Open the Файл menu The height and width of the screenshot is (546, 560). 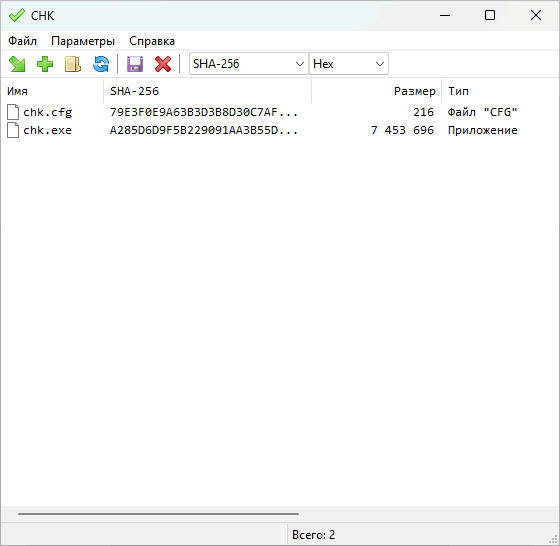22,41
